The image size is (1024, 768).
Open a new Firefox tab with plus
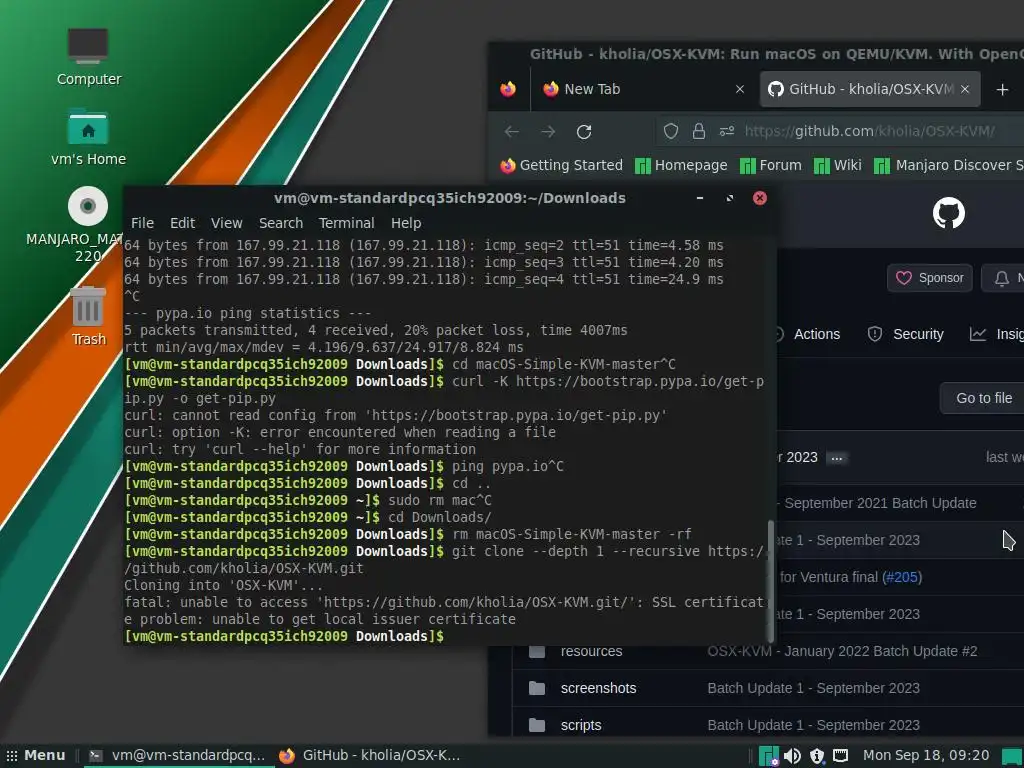(1002, 89)
